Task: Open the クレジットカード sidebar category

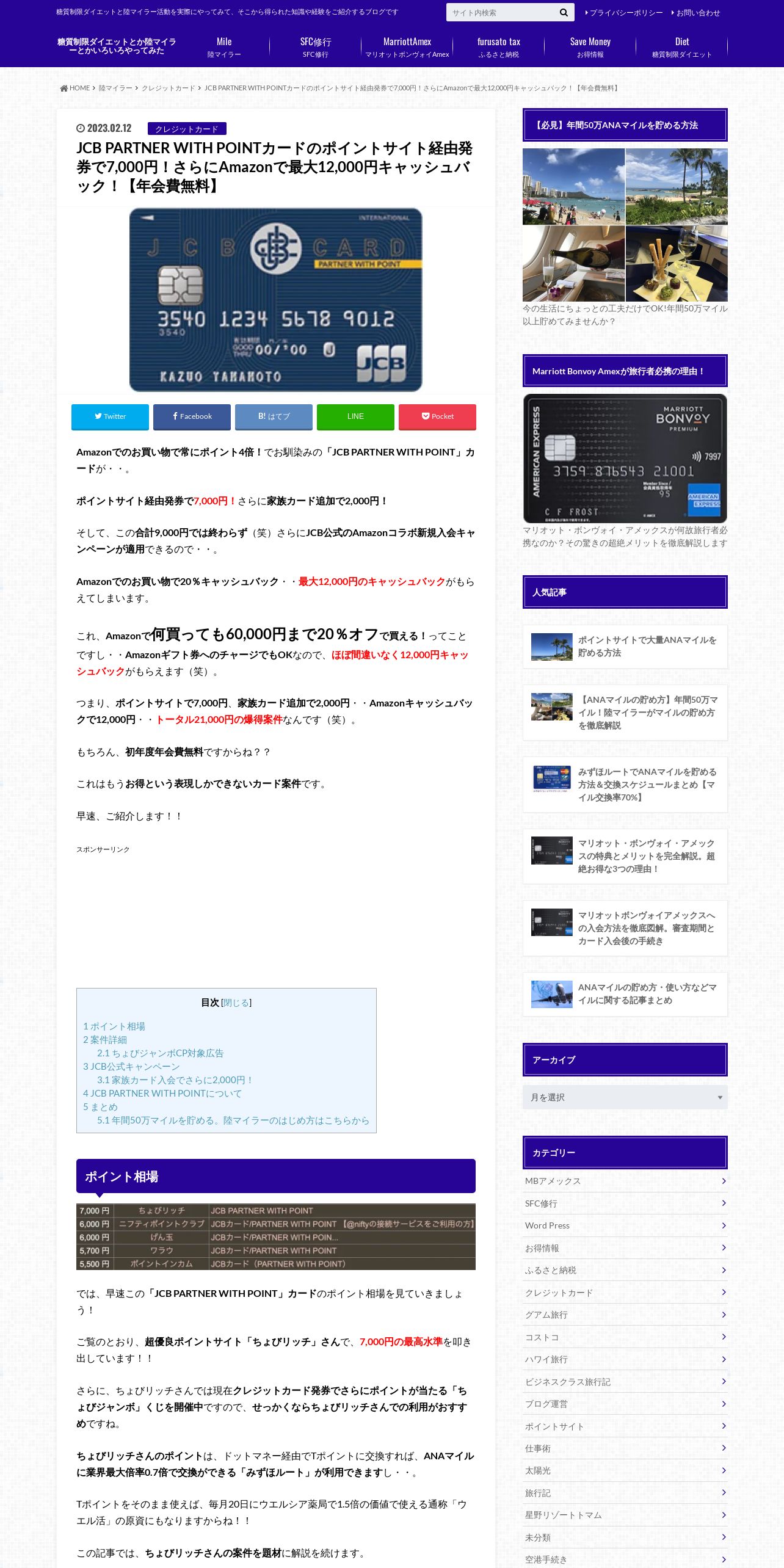Action: coord(625,1293)
